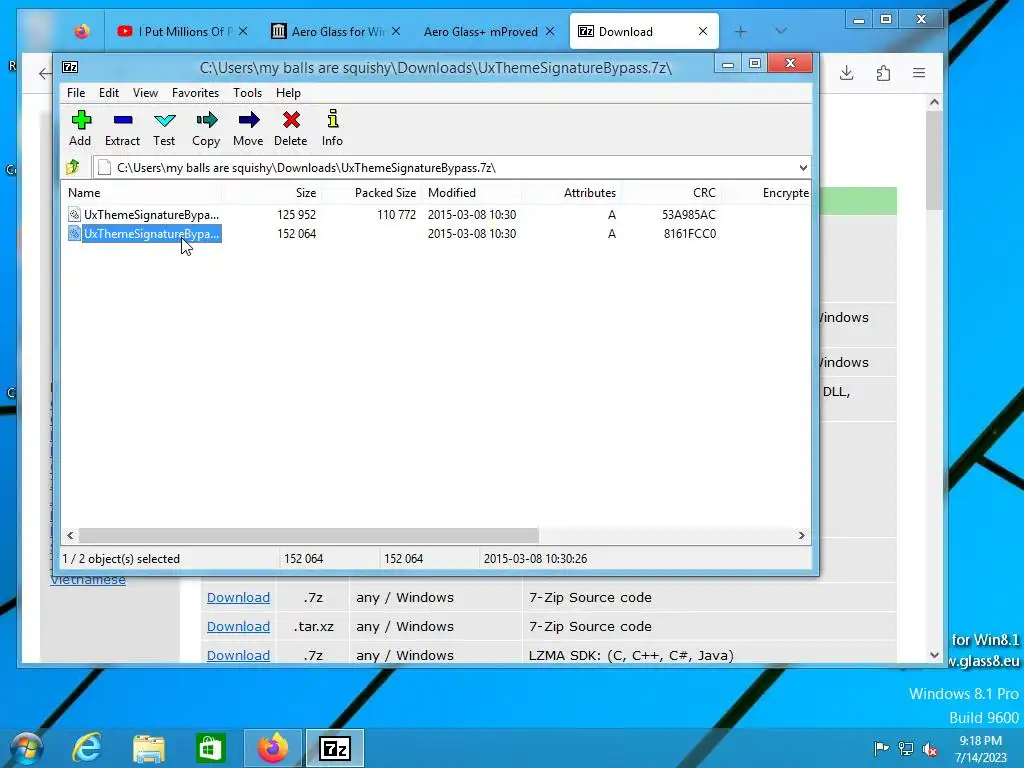Go up one folder level in 7-Zip
The width and height of the screenshot is (1024, 768).
click(x=72, y=168)
